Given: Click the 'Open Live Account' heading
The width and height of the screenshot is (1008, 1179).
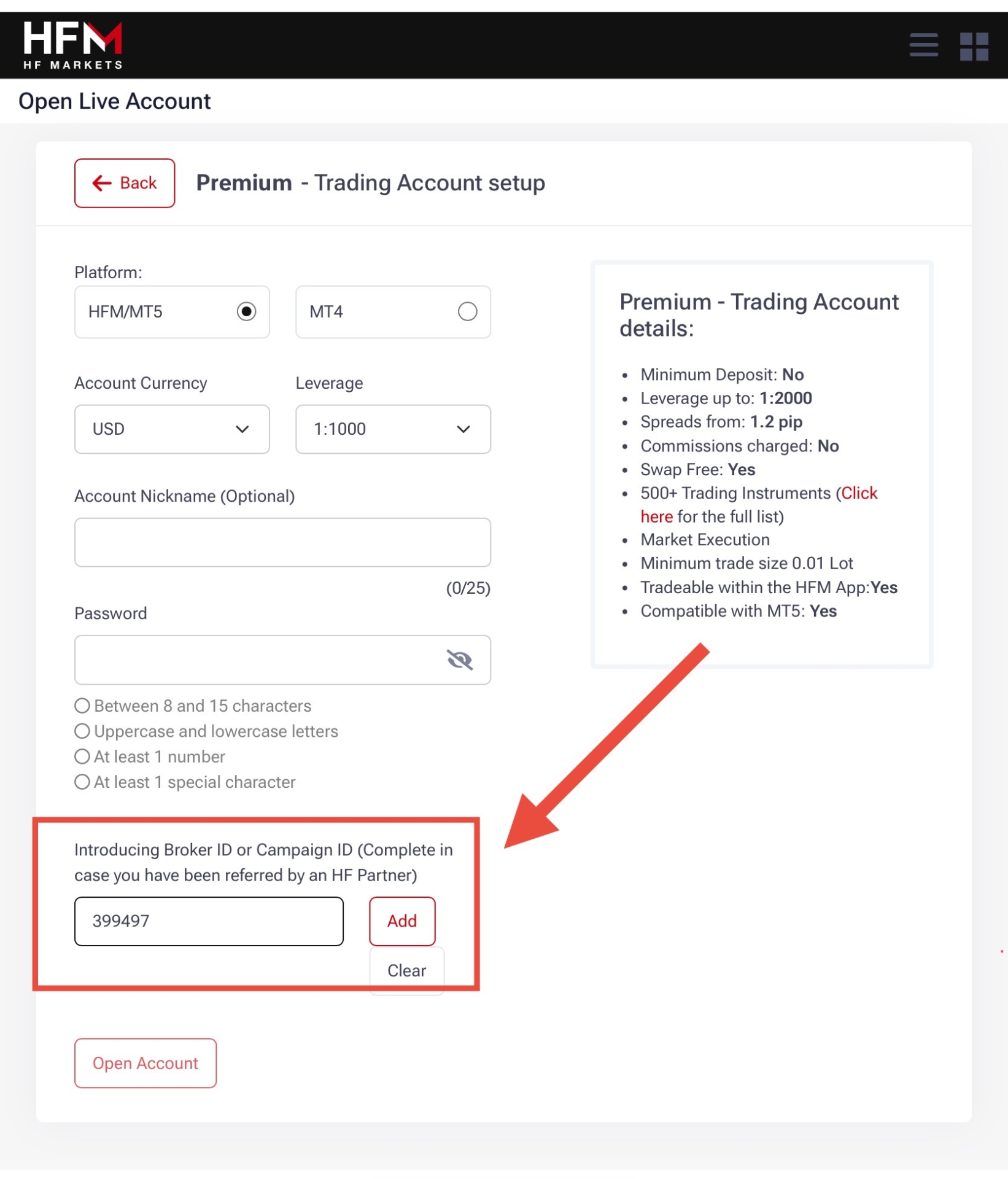Looking at the screenshot, I should (x=115, y=101).
